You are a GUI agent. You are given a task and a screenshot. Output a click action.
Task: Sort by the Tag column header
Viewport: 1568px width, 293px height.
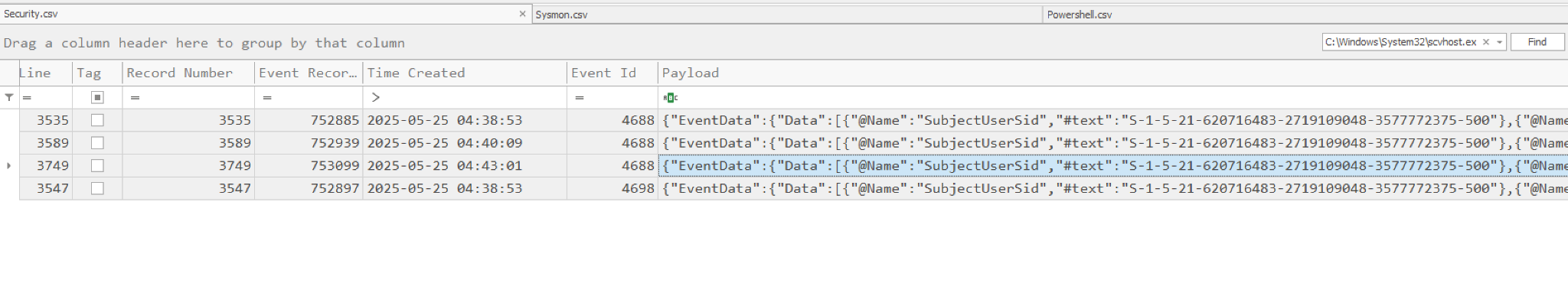97,73
